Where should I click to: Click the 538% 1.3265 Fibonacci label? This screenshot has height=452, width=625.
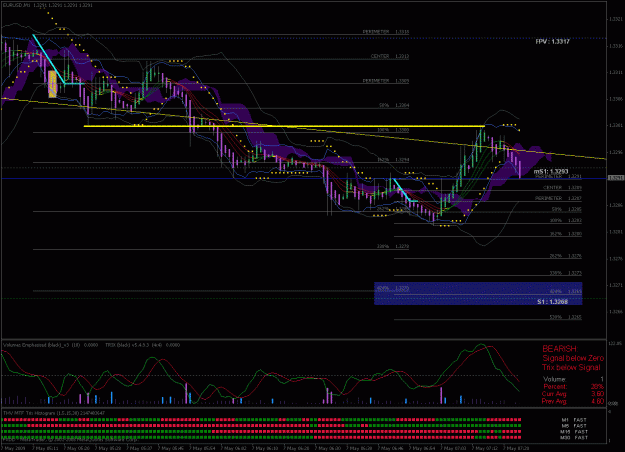(x=566, y=317)
